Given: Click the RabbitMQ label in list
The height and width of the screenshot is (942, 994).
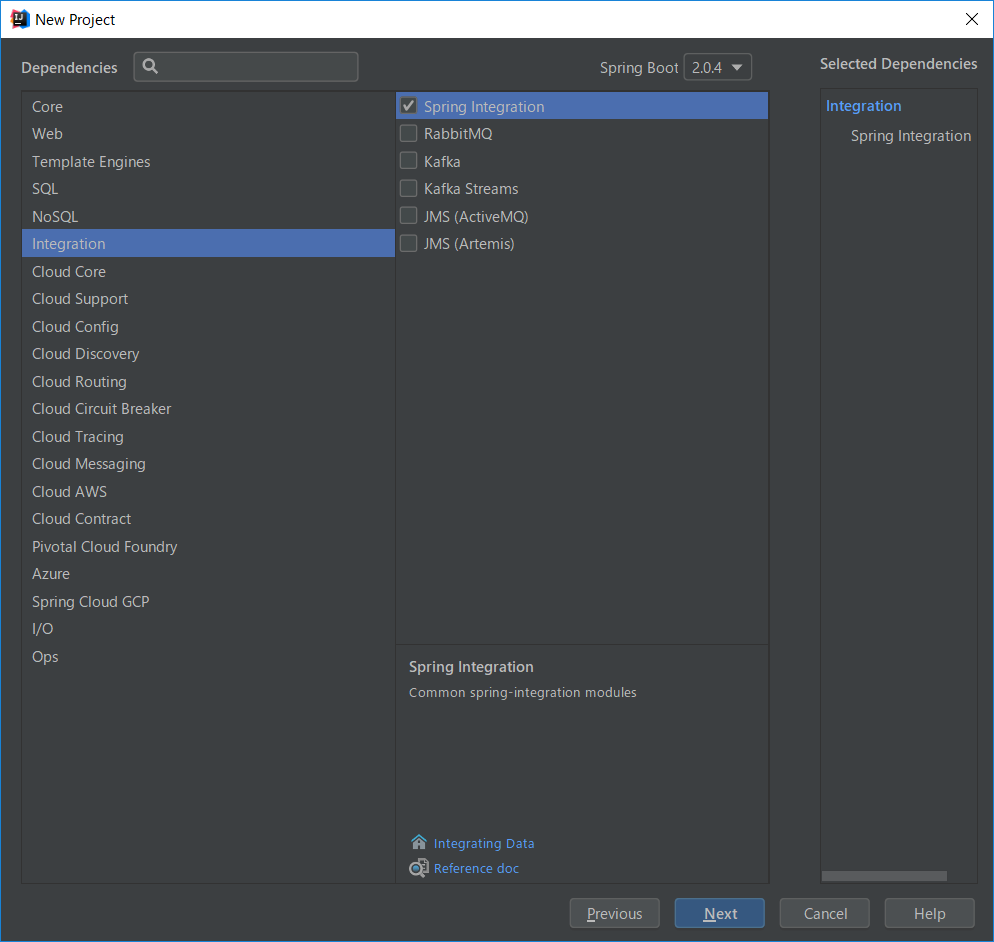Looking at the screenshot, I should point(458,134).
